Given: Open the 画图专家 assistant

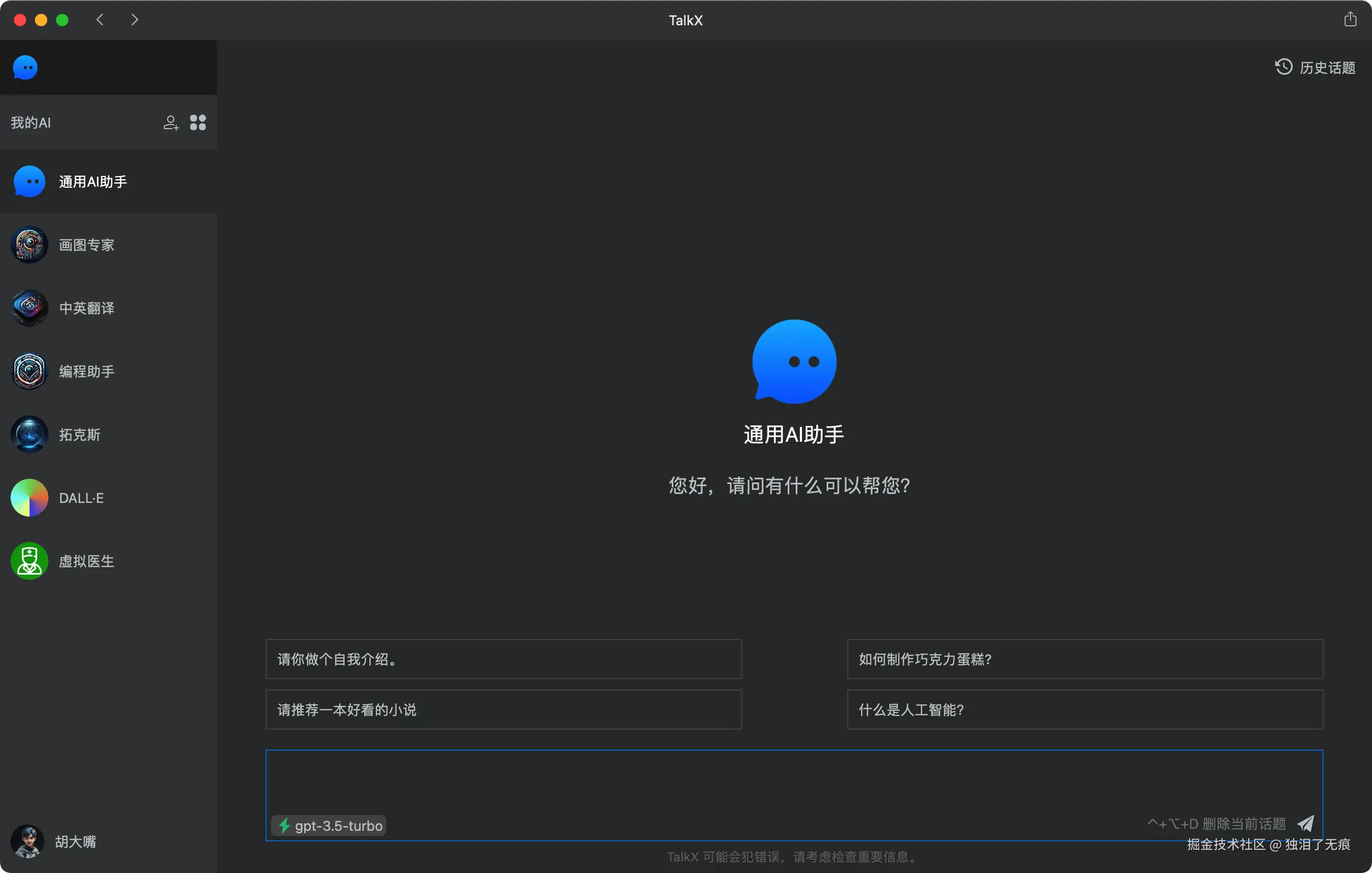Looking at the screenshot, I should 86,245.
